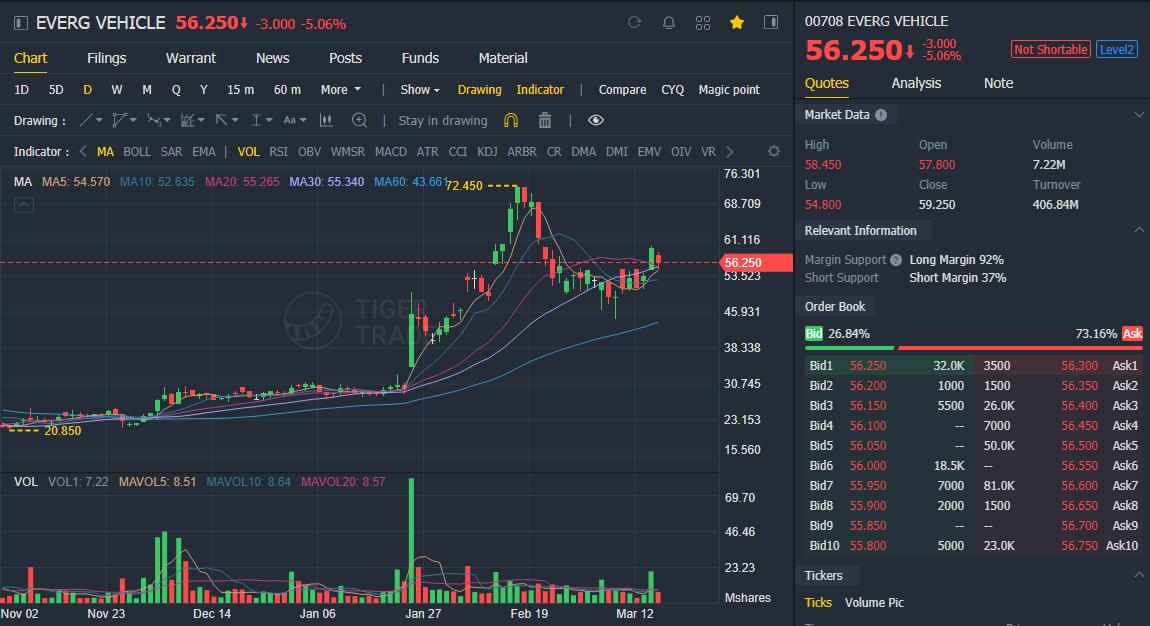Click the trash icon to clear drawings
This screenshot has height=626, width=1150.
pyautogui.click(x=544, y=120)
